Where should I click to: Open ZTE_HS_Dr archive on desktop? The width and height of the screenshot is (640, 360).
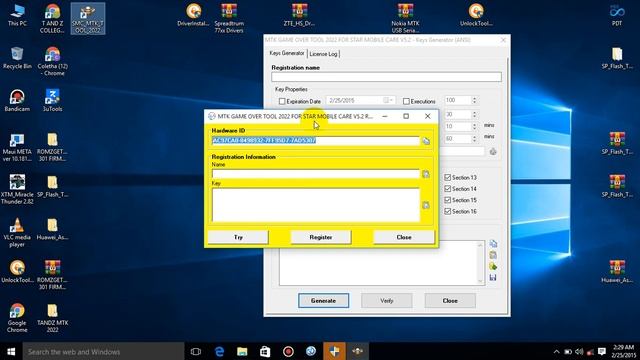tap(299, 15)
